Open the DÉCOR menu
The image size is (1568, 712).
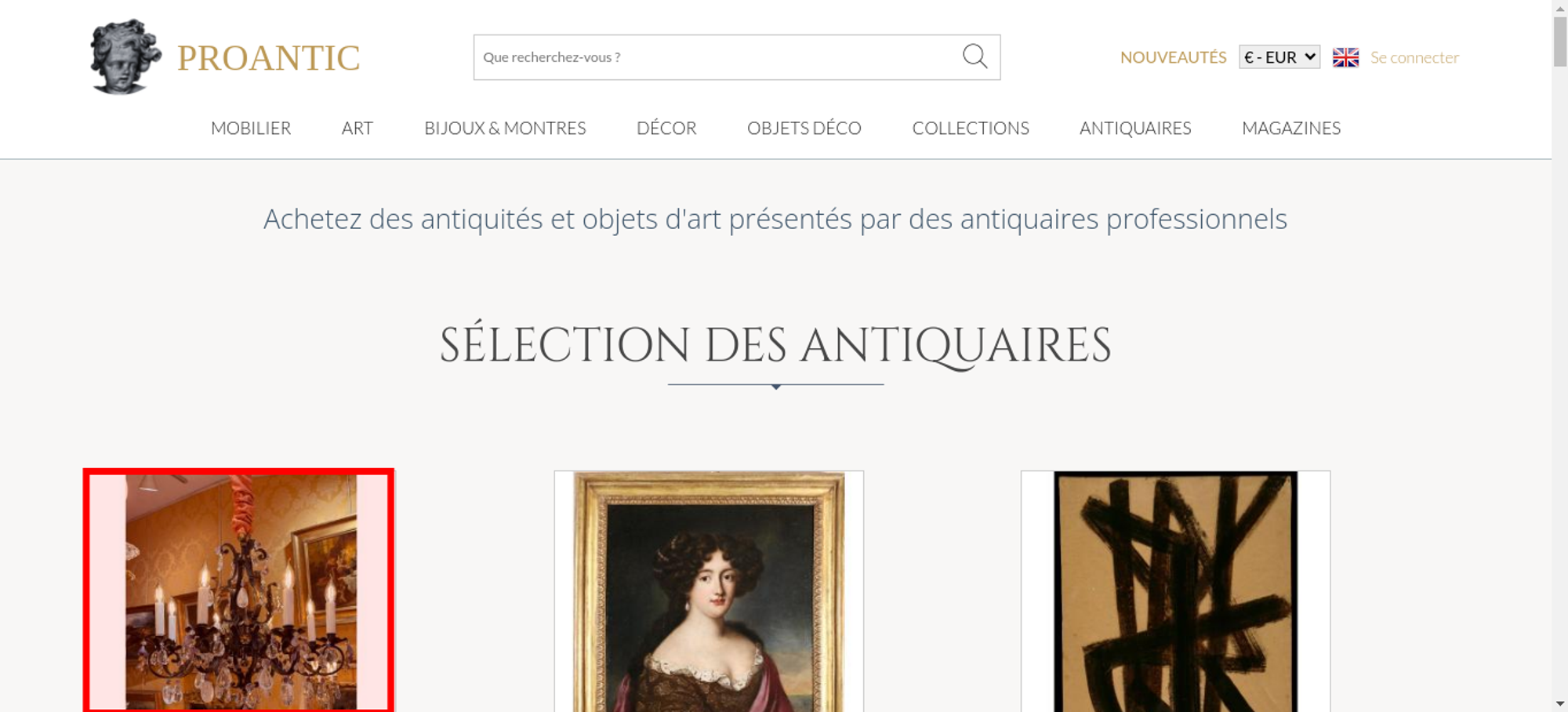point(666,128)
